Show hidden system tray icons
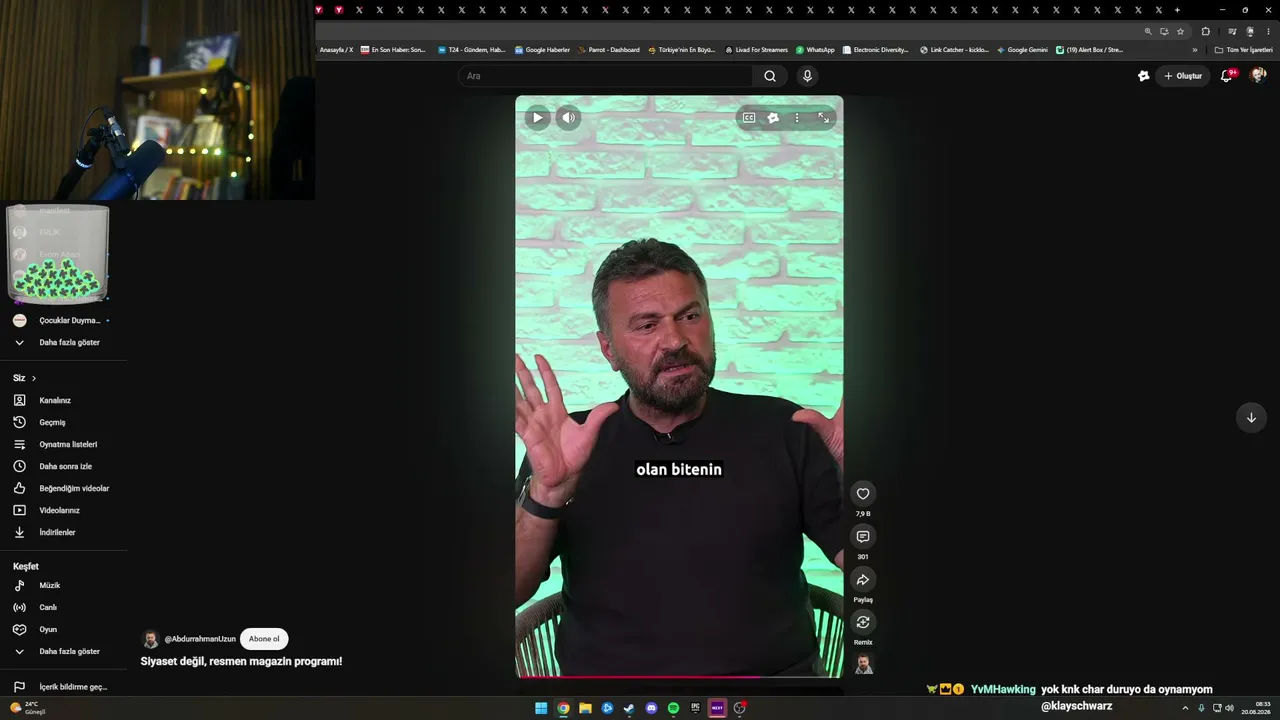 [x=1186, y=708]
